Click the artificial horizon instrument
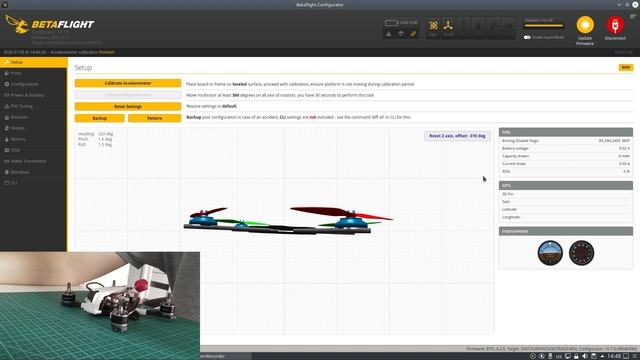The width and height of the screenshot is (640, 360). click(550, 253)
